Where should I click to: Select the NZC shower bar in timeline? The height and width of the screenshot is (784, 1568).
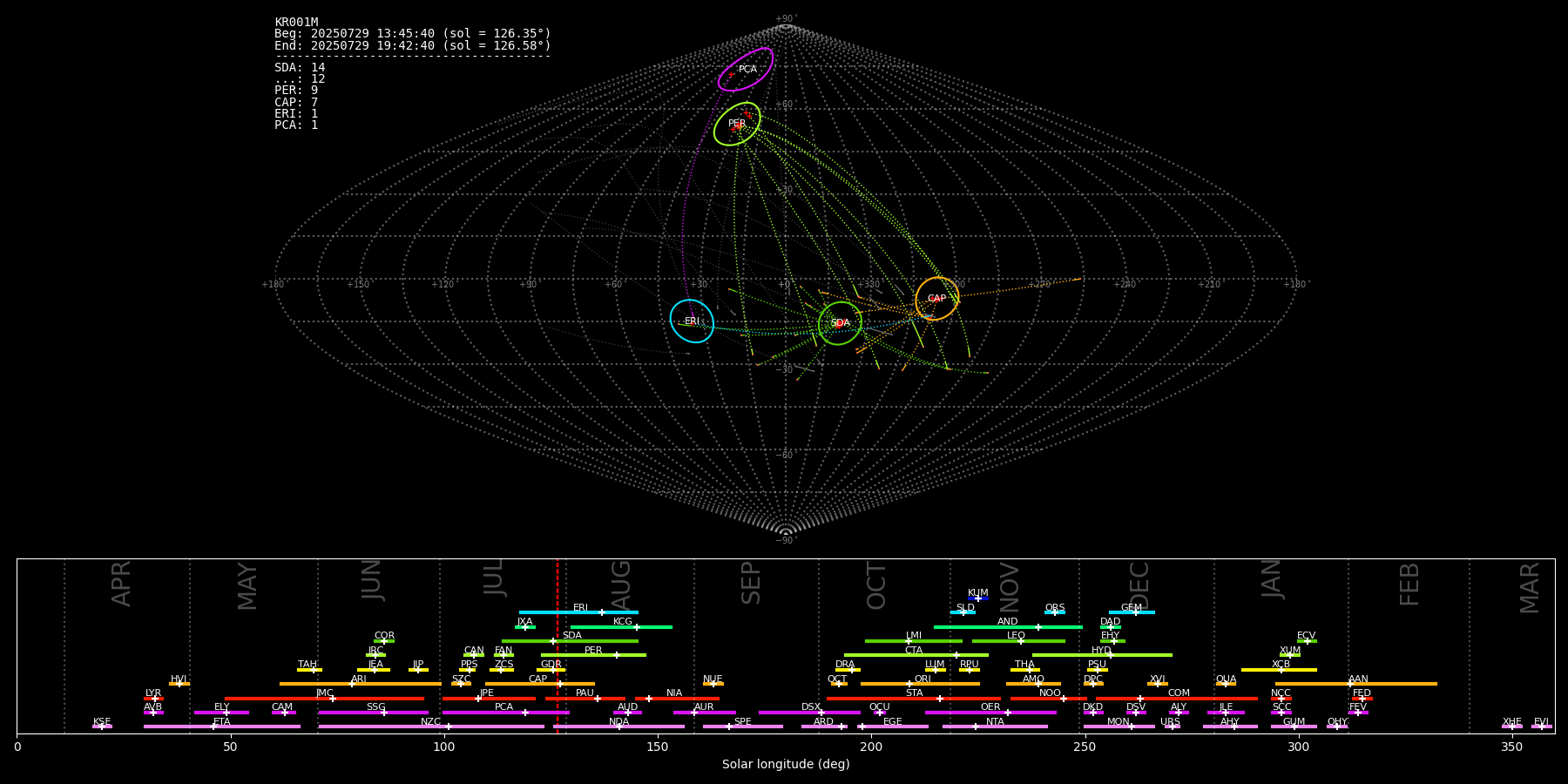pos(431,727)
